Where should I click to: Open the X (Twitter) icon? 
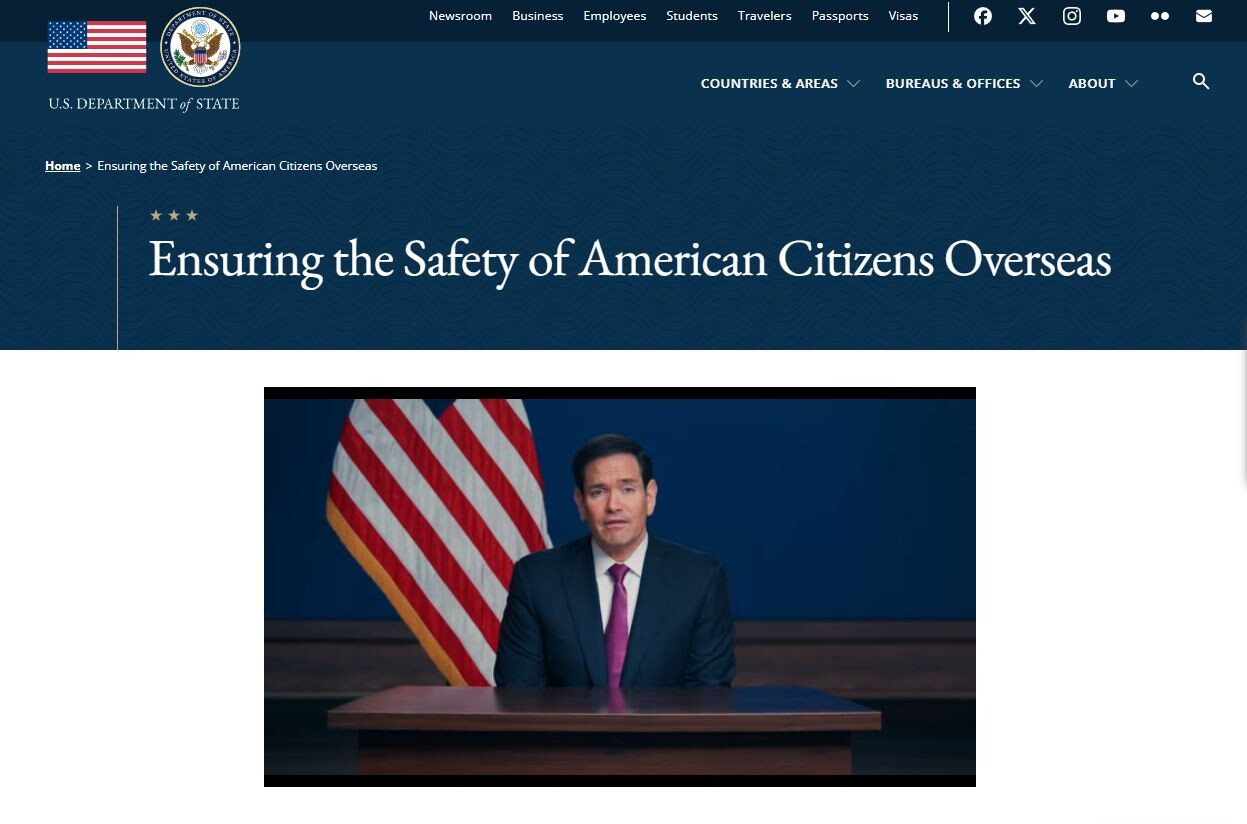[1027, 16]
